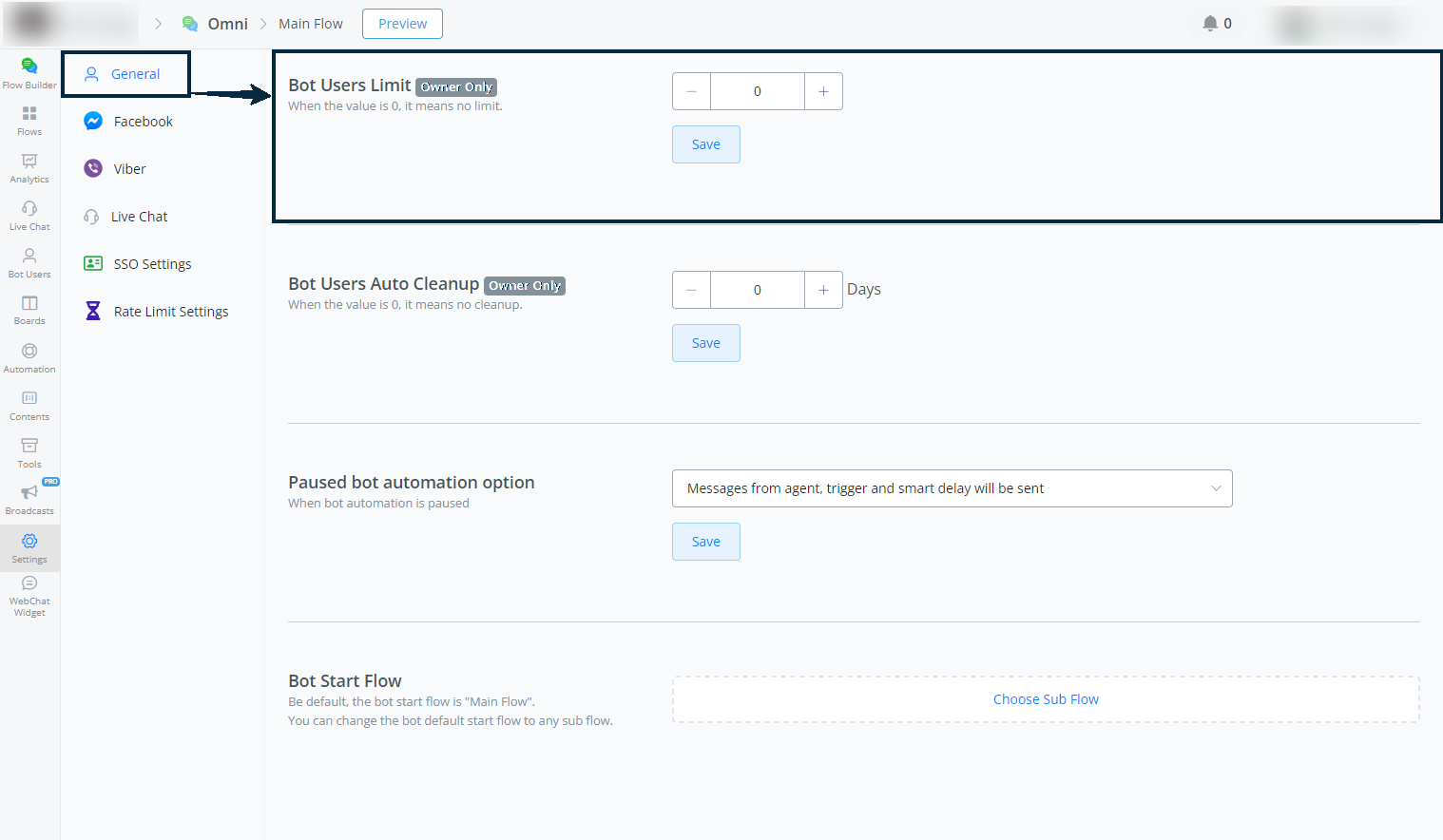Click the Paused bot automation option heading
Image resolution: width=1443 pixels, height=840 pixels.
coord(412,482)
